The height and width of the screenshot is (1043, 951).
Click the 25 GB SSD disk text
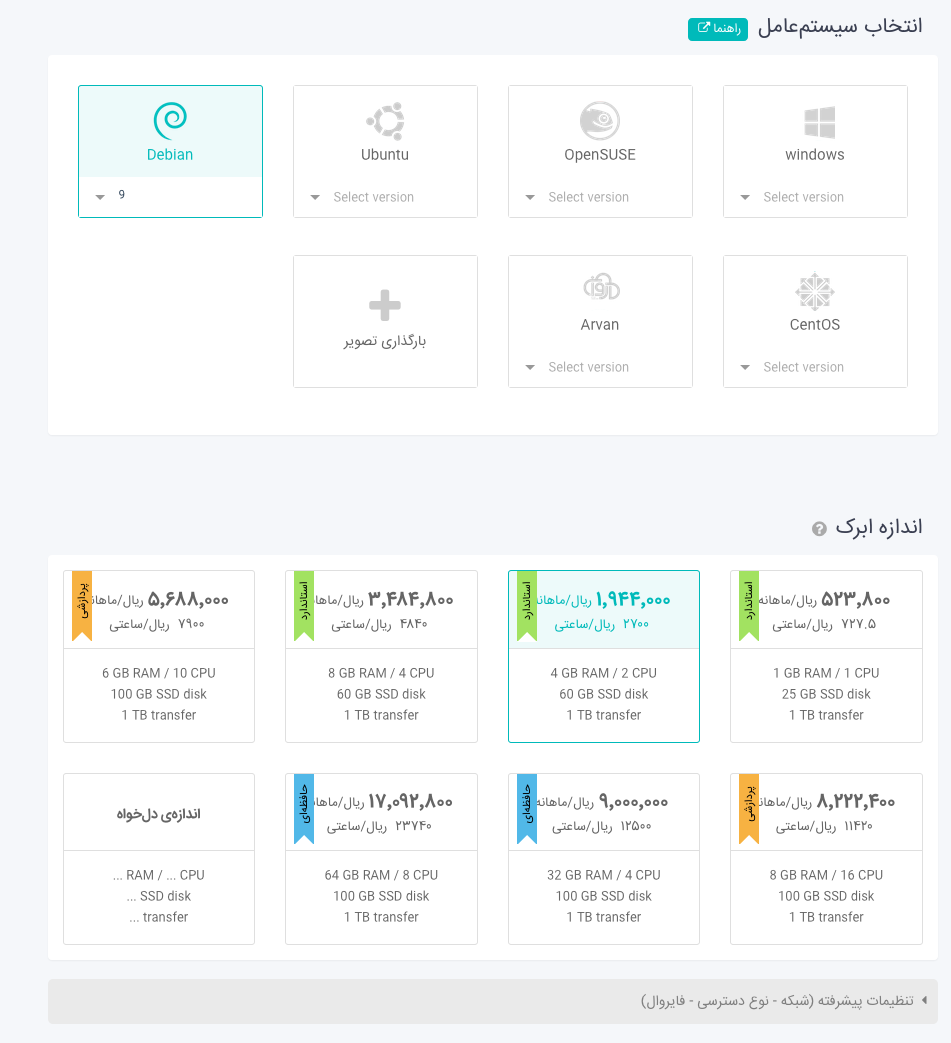[x=826, y=694]
